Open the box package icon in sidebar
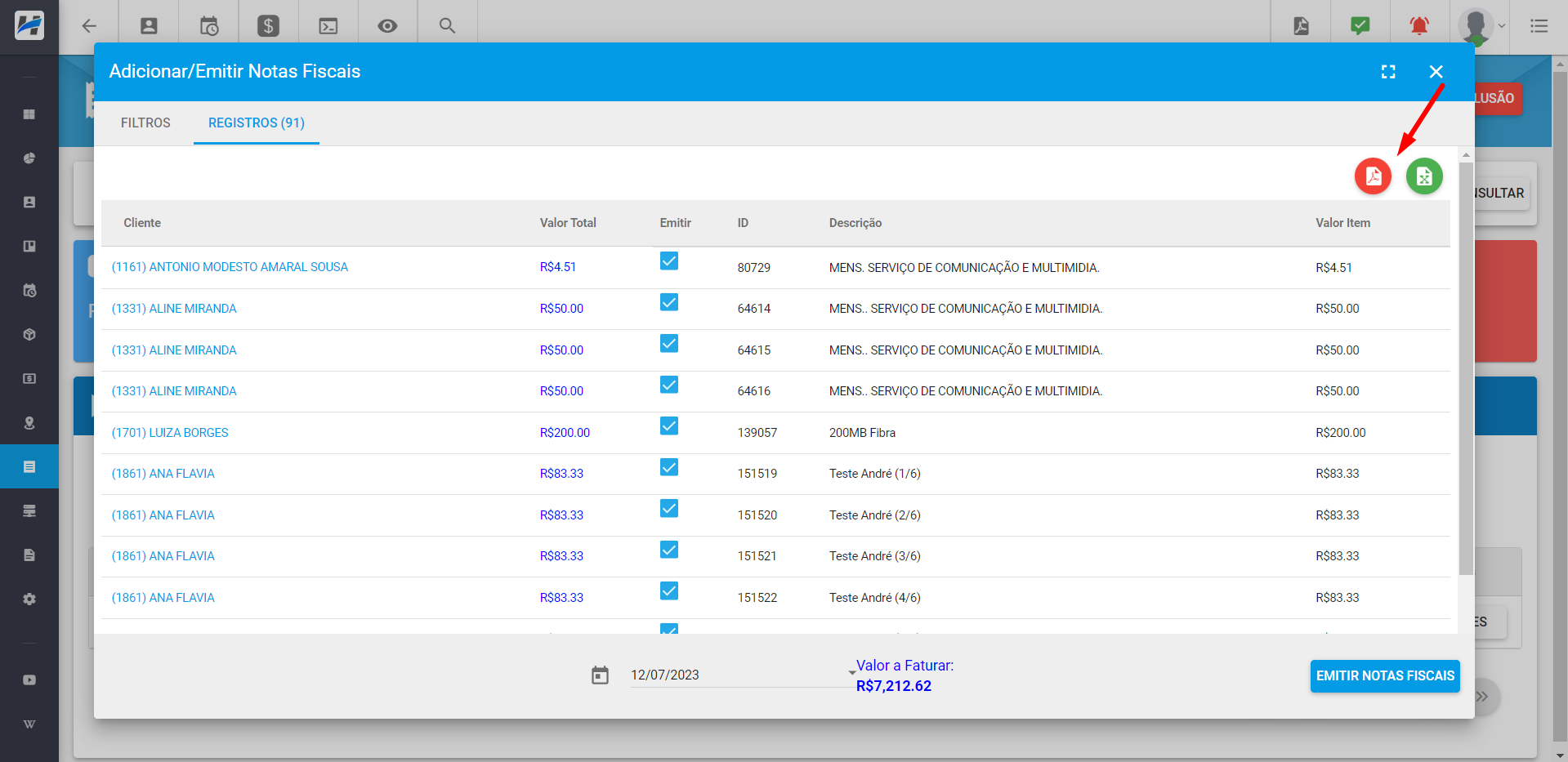Viewport: 1568px width, 762px height. tap(29, 334)
